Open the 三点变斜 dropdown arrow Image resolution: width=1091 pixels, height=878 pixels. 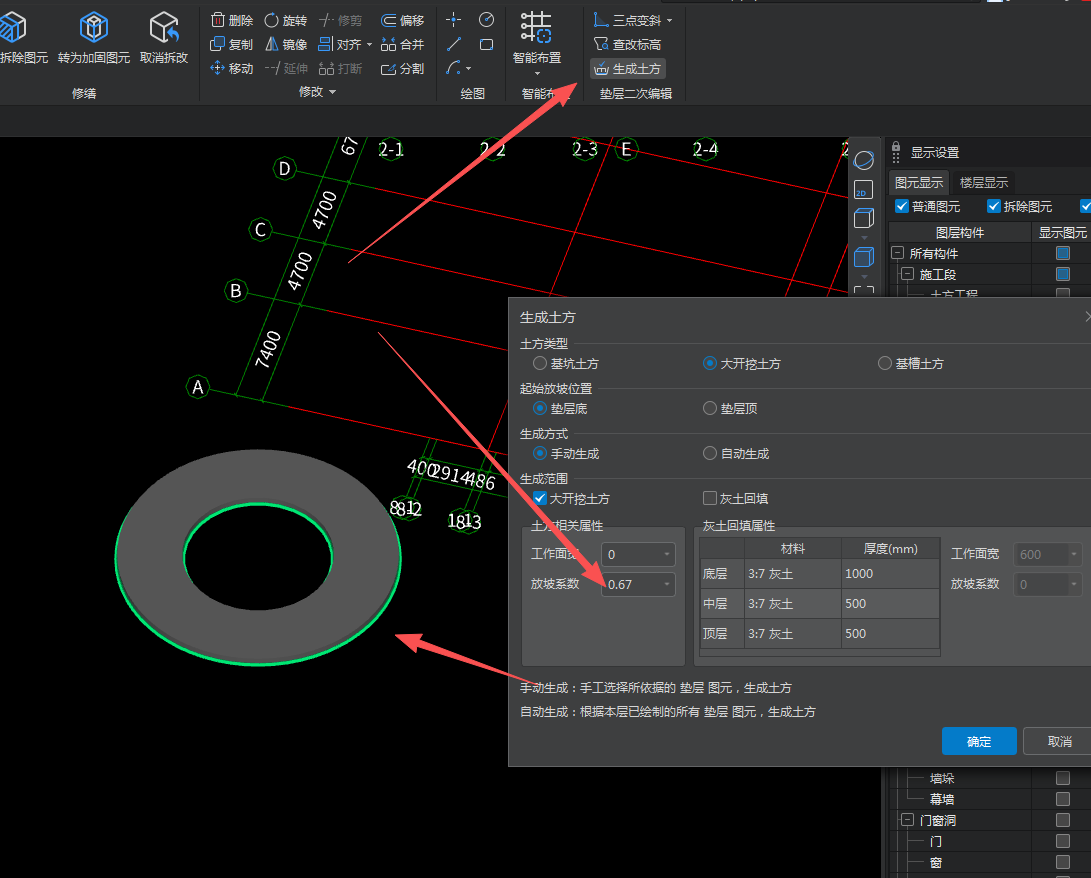pyautogui.click(x=669, y=21)
